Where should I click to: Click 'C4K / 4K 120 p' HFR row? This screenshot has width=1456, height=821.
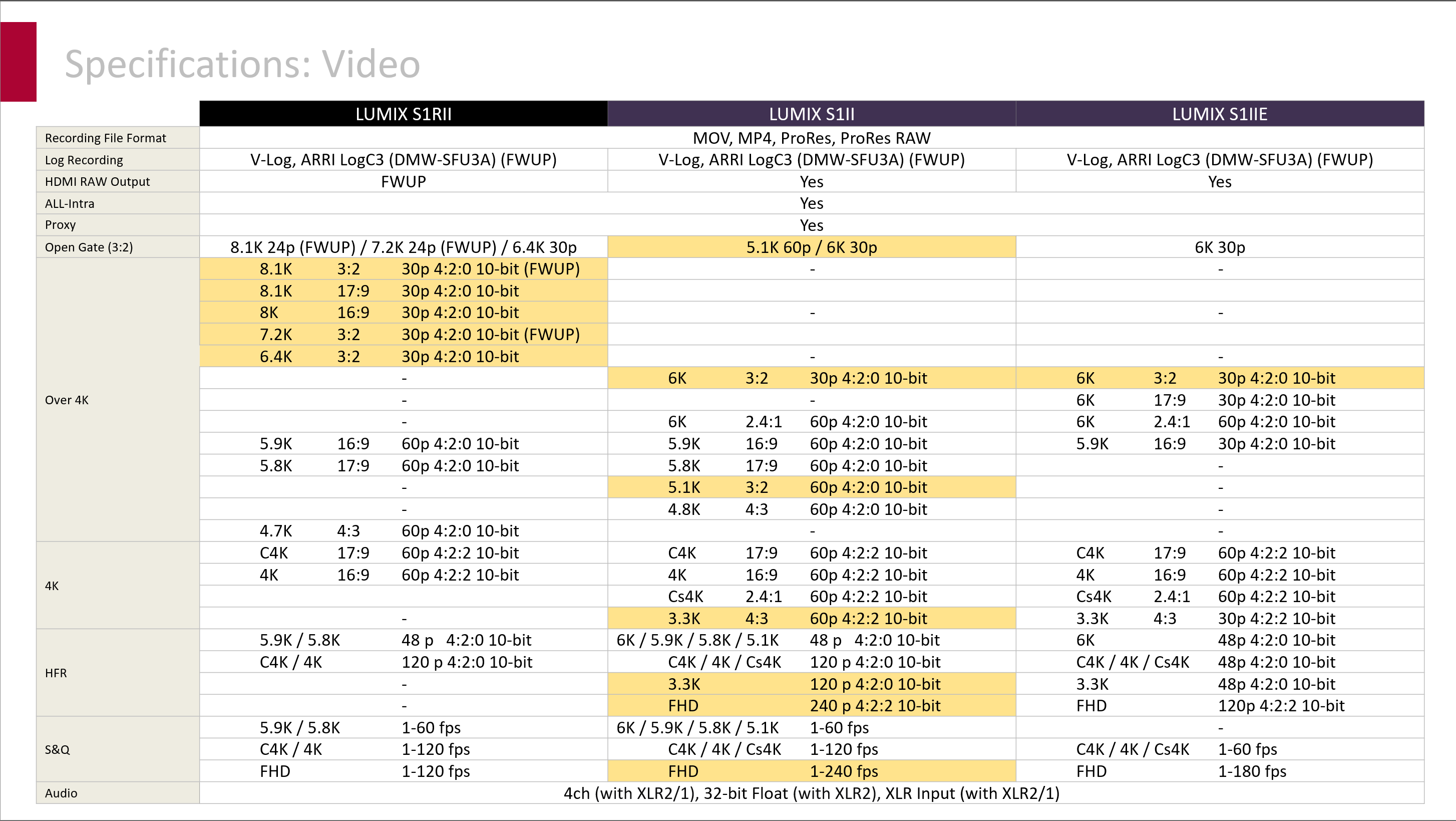[404, 662]
